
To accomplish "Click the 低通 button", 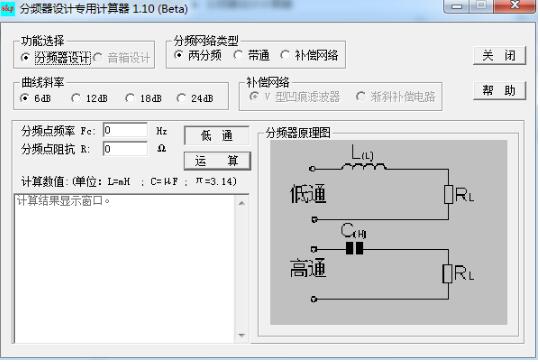I will coord(217,135).
